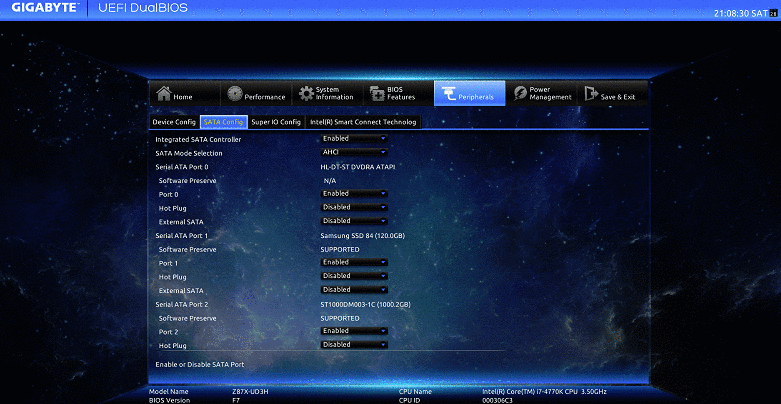Open the BIOS Features chip icon
Viewport: 781px width, 404px height.
click(378, 94)
